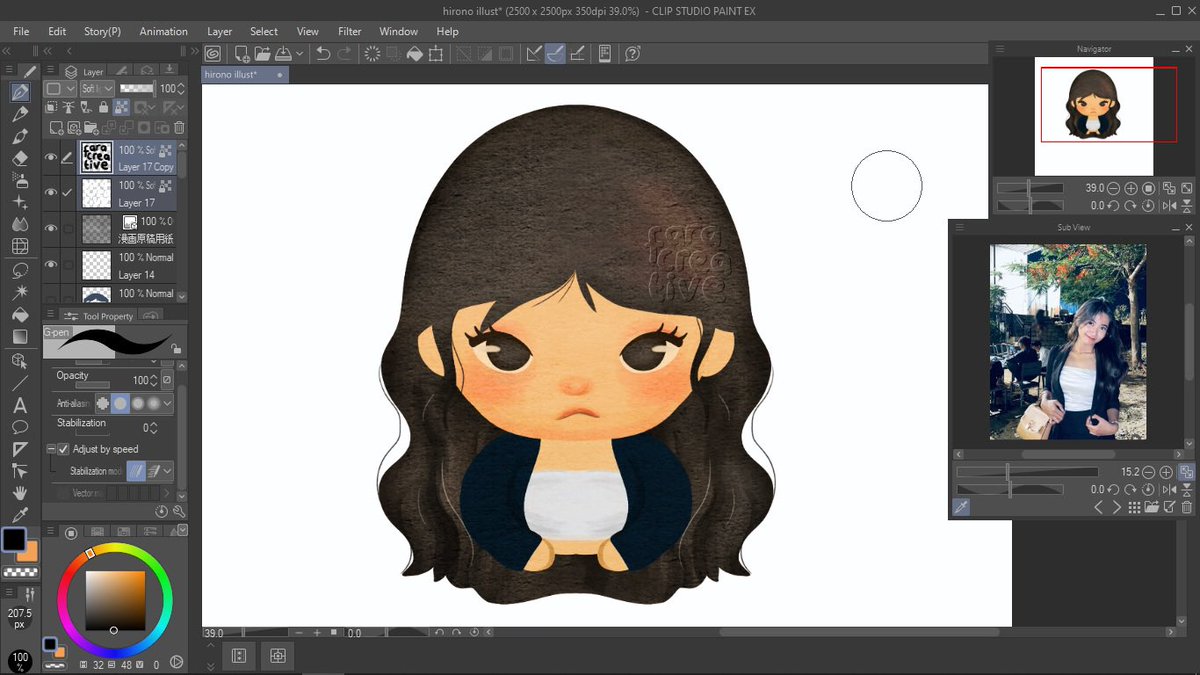Create a new raster layer
The width and height of the screenshot is (1200, 675).
[56, 128]
